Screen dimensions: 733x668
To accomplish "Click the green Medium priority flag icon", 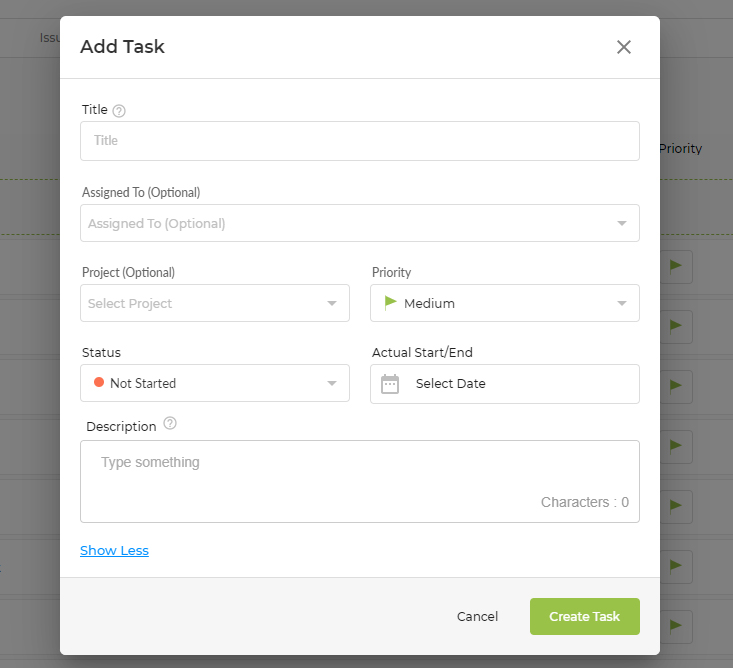I will pos(390,303).
